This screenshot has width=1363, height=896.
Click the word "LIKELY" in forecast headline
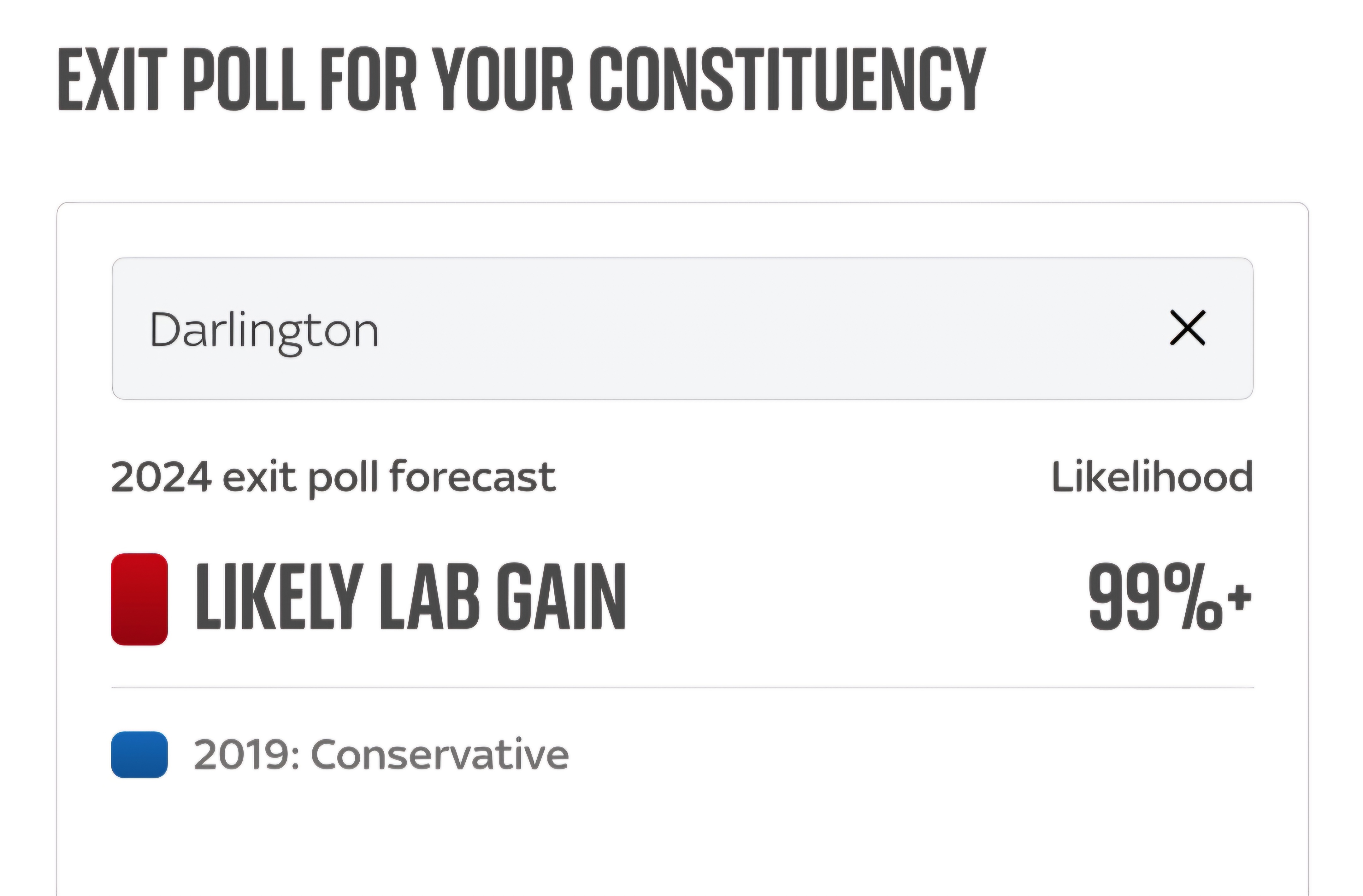click(280, 597)
